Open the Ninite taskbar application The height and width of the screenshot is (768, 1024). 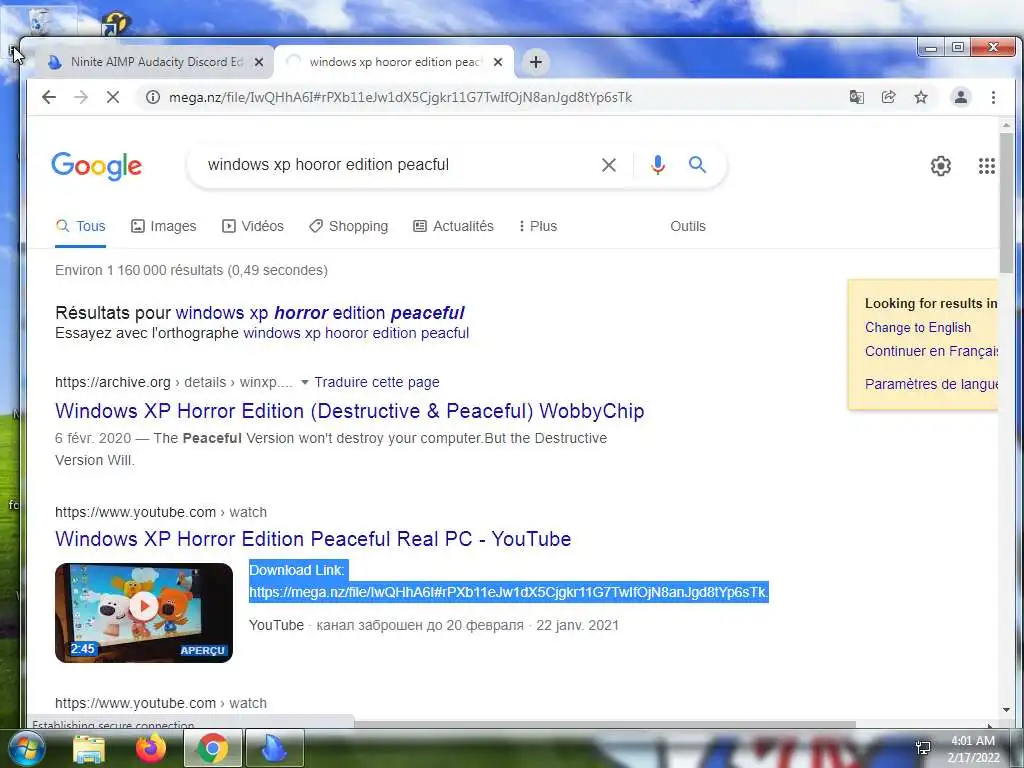[274, 748]
